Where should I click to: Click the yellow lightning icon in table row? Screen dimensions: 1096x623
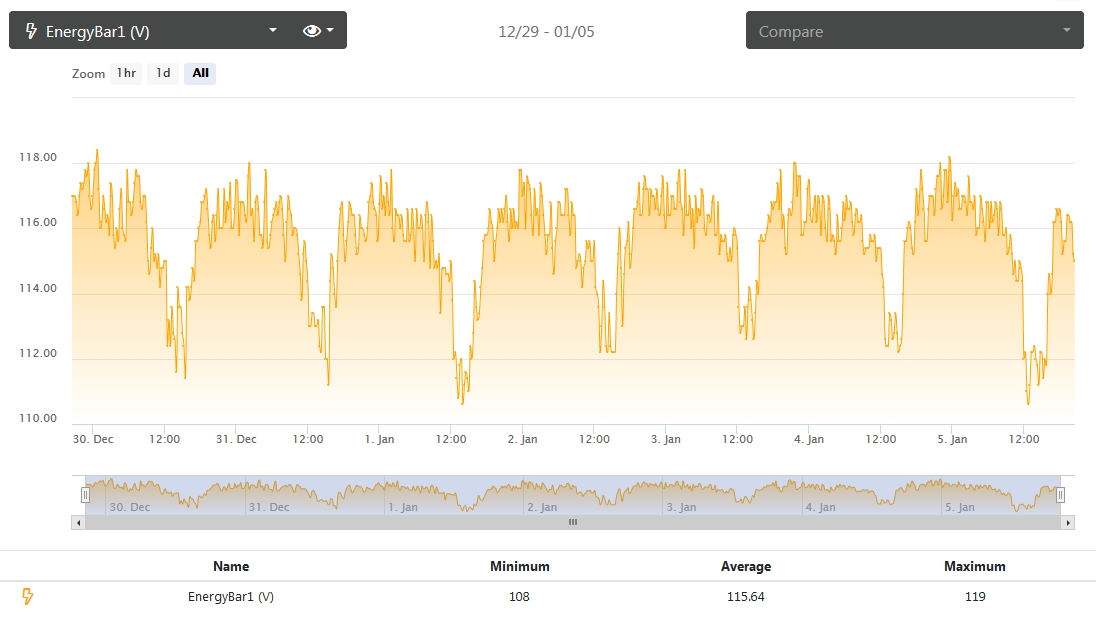click(x=27, y=596)
